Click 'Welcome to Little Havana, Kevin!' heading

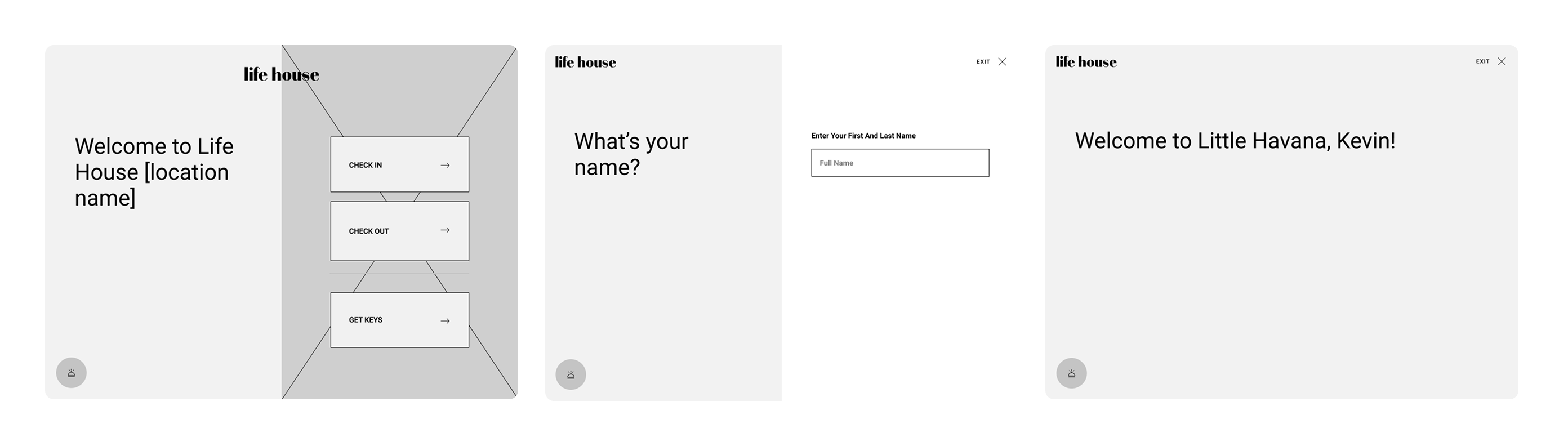click(1235, 141)
